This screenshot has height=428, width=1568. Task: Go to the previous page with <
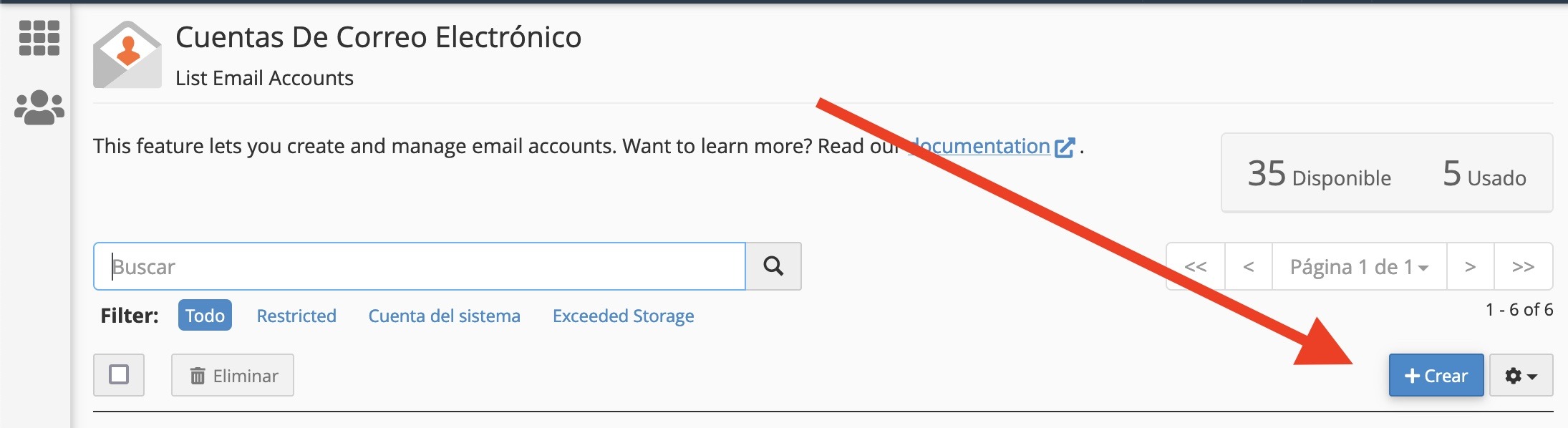[x=1249, y=266]
